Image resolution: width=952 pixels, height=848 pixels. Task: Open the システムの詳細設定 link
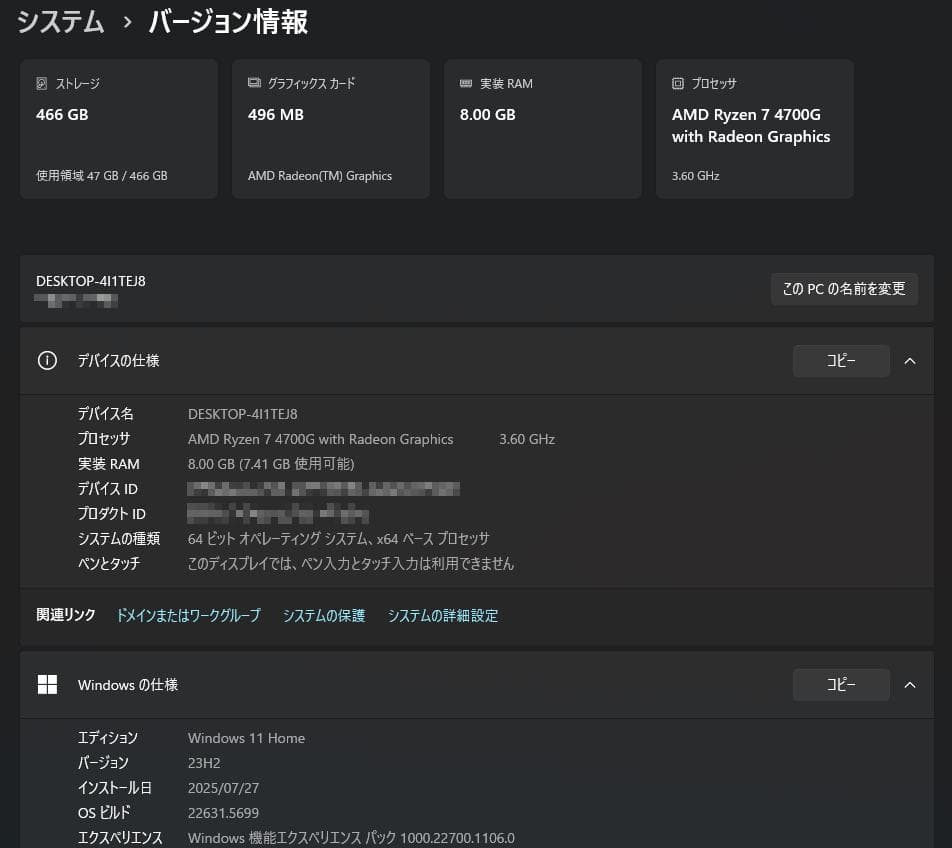pyautogui.click(x=442, y=615)
